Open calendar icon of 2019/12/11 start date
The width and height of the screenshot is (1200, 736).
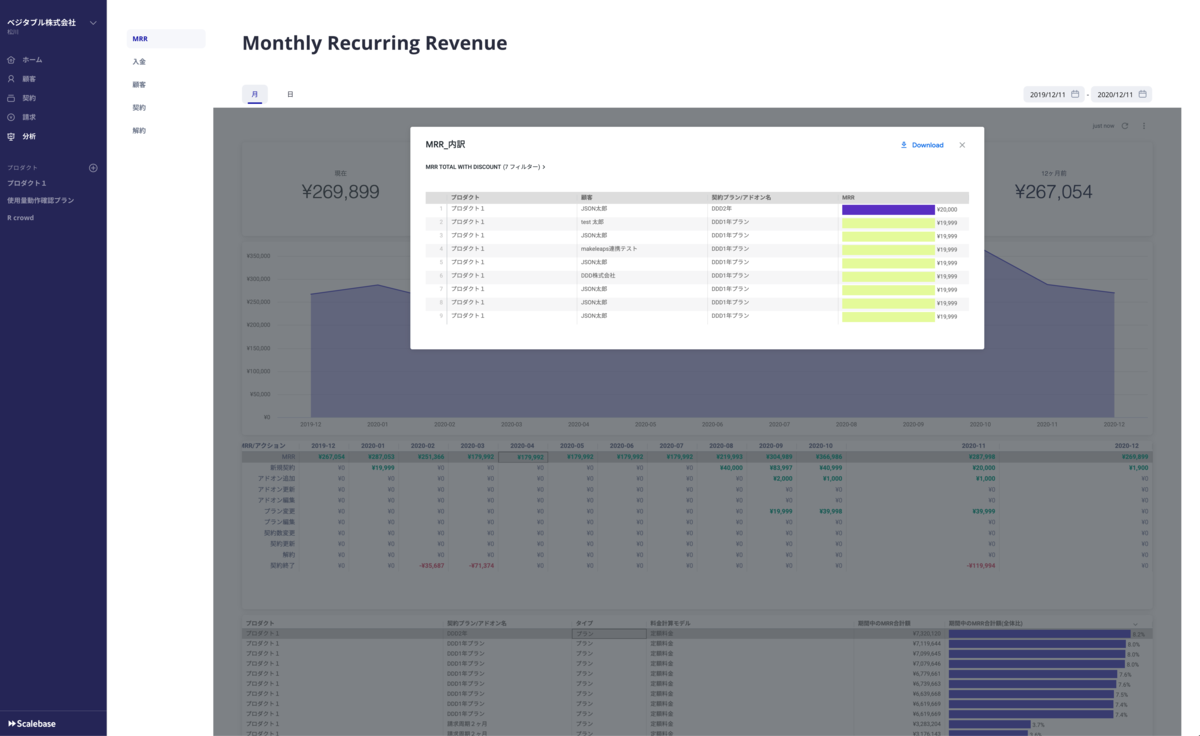1075,94
